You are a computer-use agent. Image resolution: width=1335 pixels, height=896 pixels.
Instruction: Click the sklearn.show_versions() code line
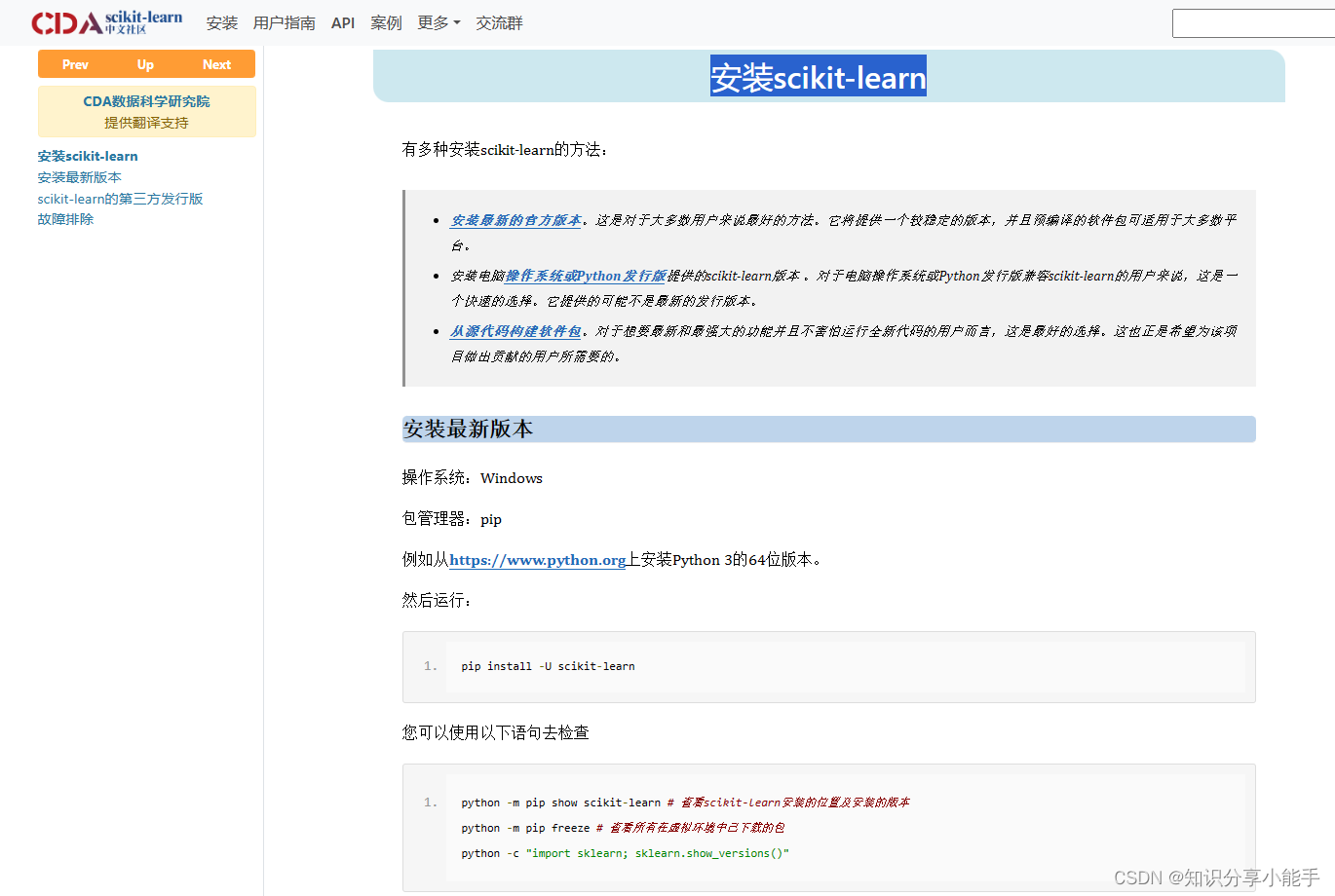click(625, 853)
